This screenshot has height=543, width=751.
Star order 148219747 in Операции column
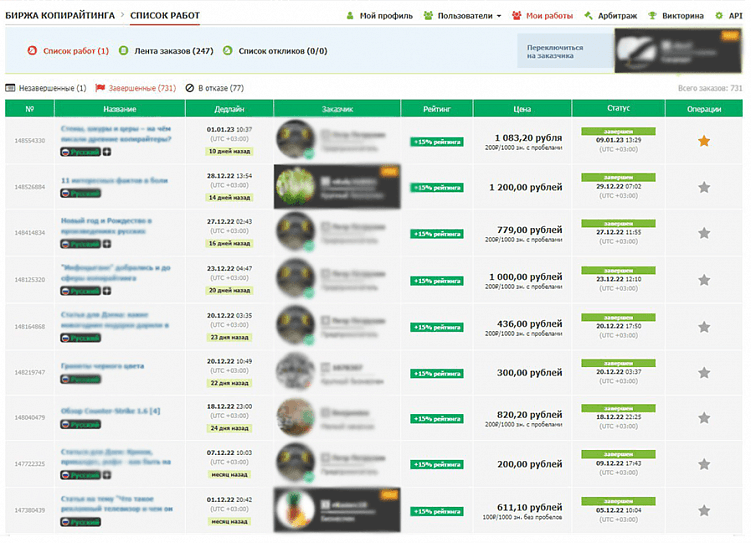pos(704,373)
